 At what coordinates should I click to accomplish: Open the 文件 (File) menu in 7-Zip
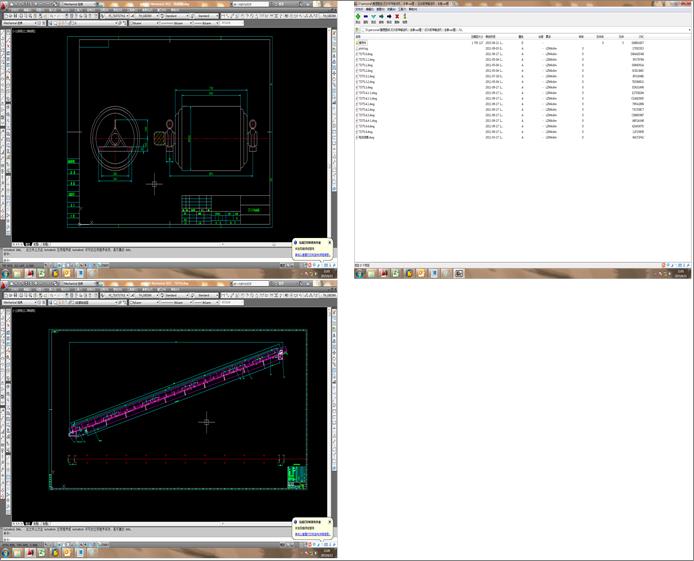pyautogui.click(x=360, y=10)
